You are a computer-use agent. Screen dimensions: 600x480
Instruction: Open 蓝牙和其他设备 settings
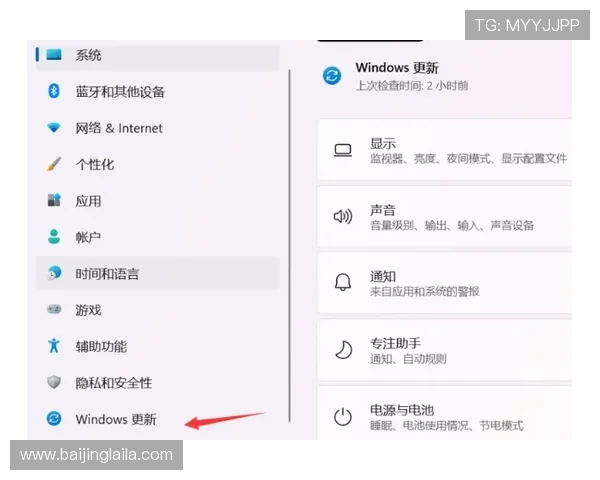(158, 91)
